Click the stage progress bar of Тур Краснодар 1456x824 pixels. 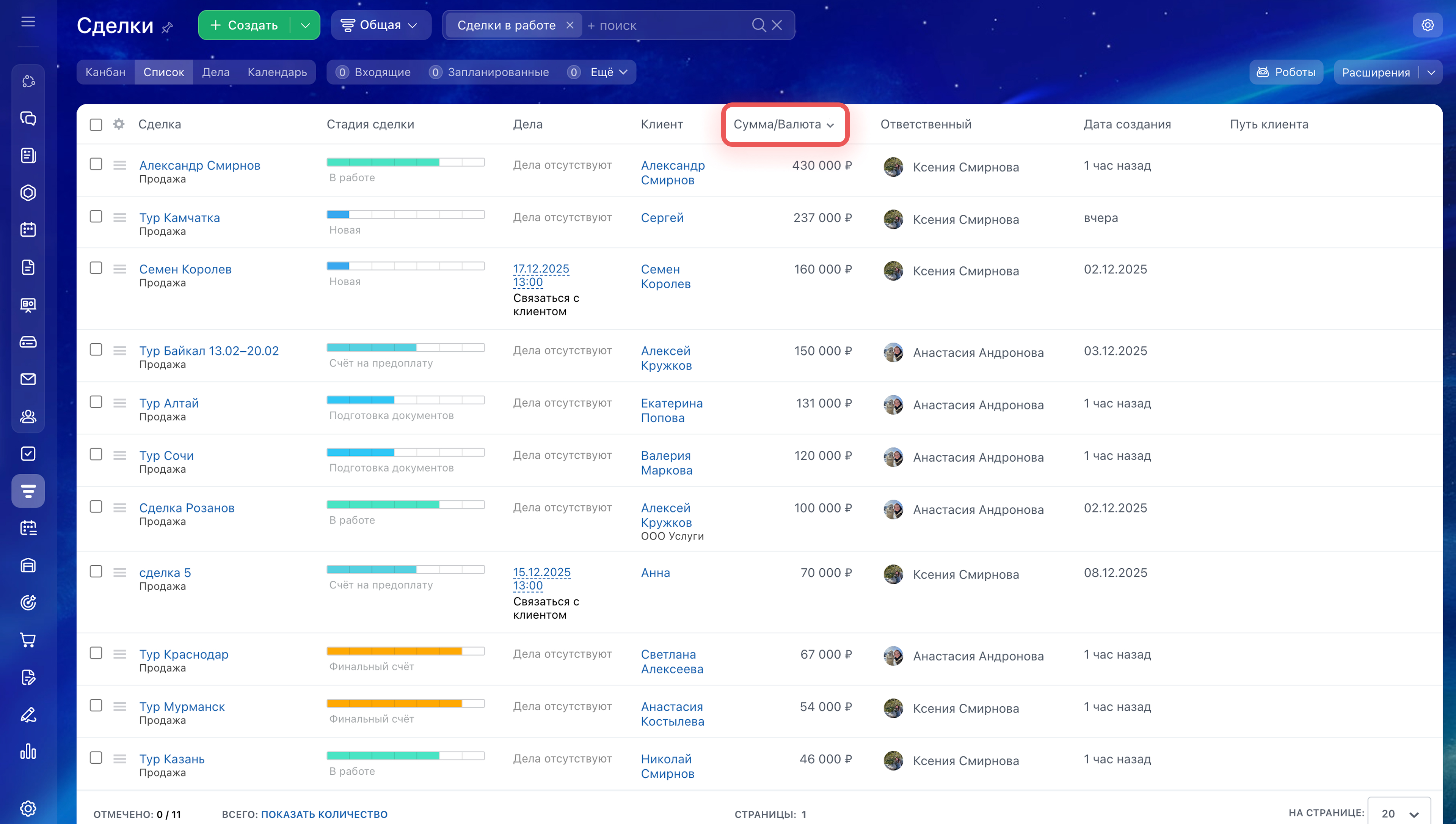[405, 651]
